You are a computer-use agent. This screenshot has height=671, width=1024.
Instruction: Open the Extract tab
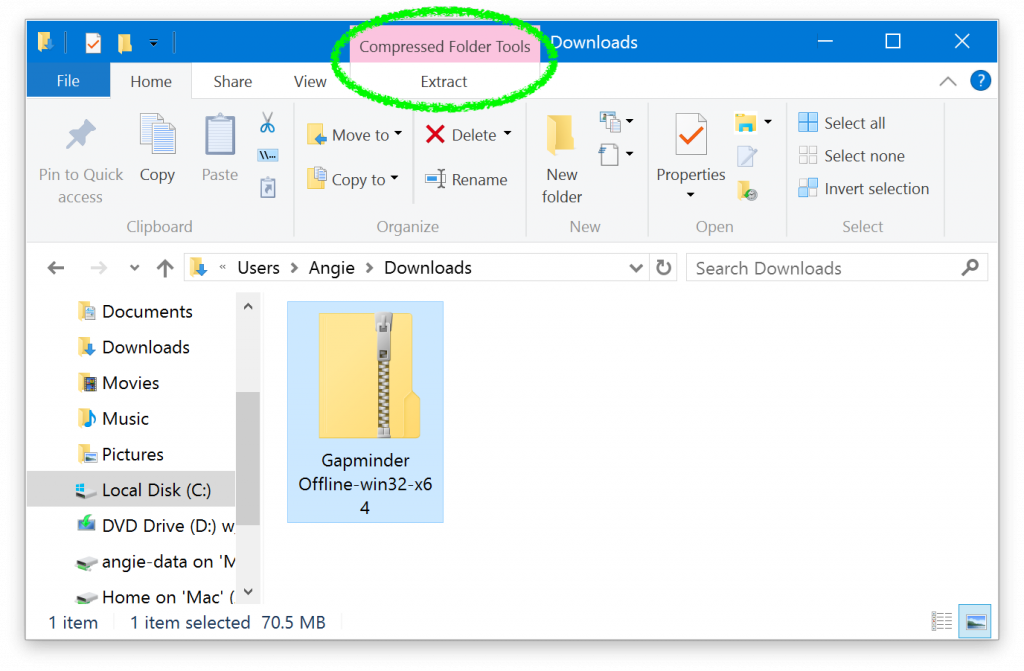(443, 82)
